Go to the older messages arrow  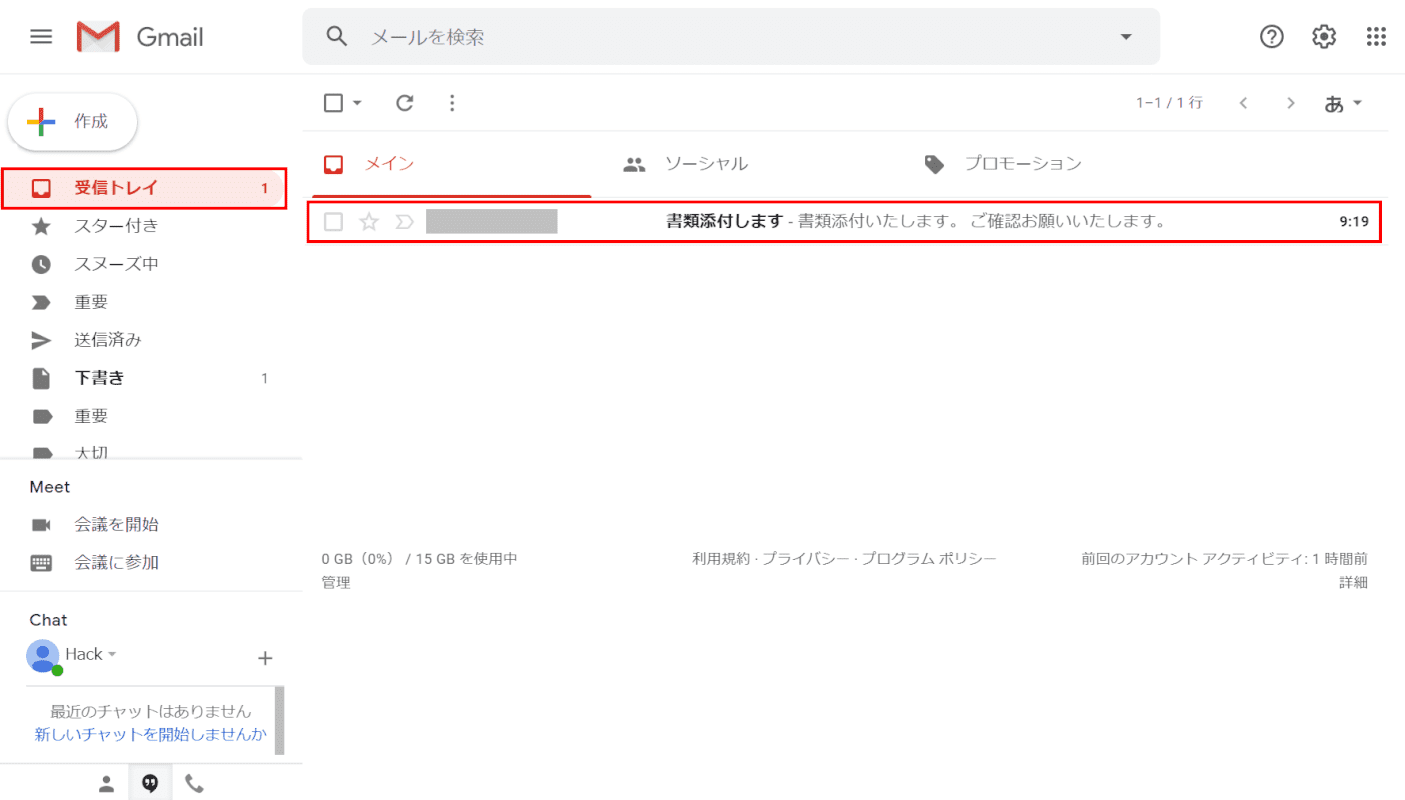click(x=1291, y=102)
